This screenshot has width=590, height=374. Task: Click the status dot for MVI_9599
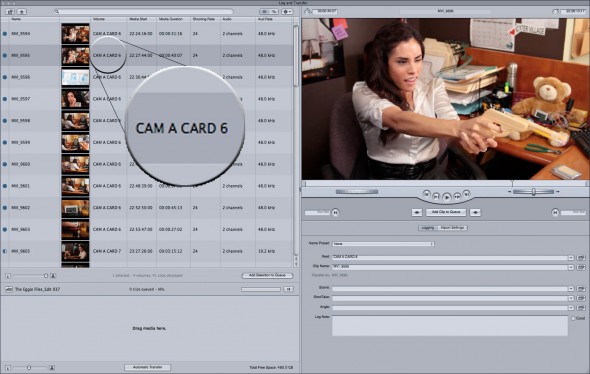click(x=5, y=143)
